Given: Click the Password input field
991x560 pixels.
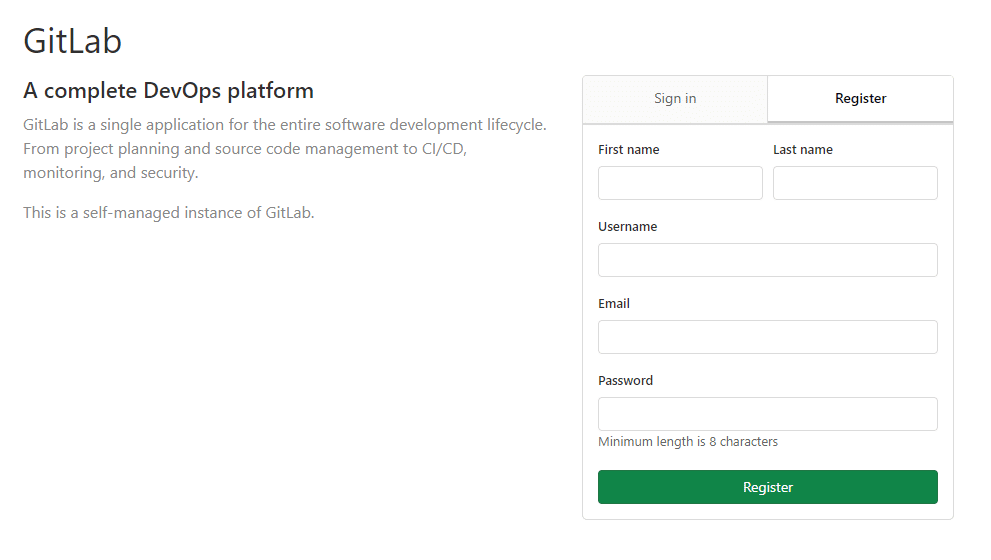Looking at the screenshot, I should 768,414.
